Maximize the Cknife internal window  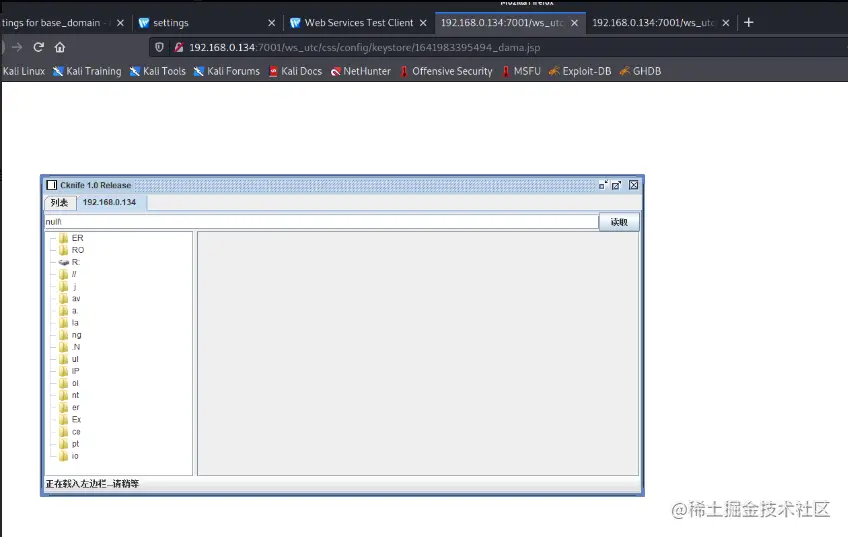(x=617, y=185)
